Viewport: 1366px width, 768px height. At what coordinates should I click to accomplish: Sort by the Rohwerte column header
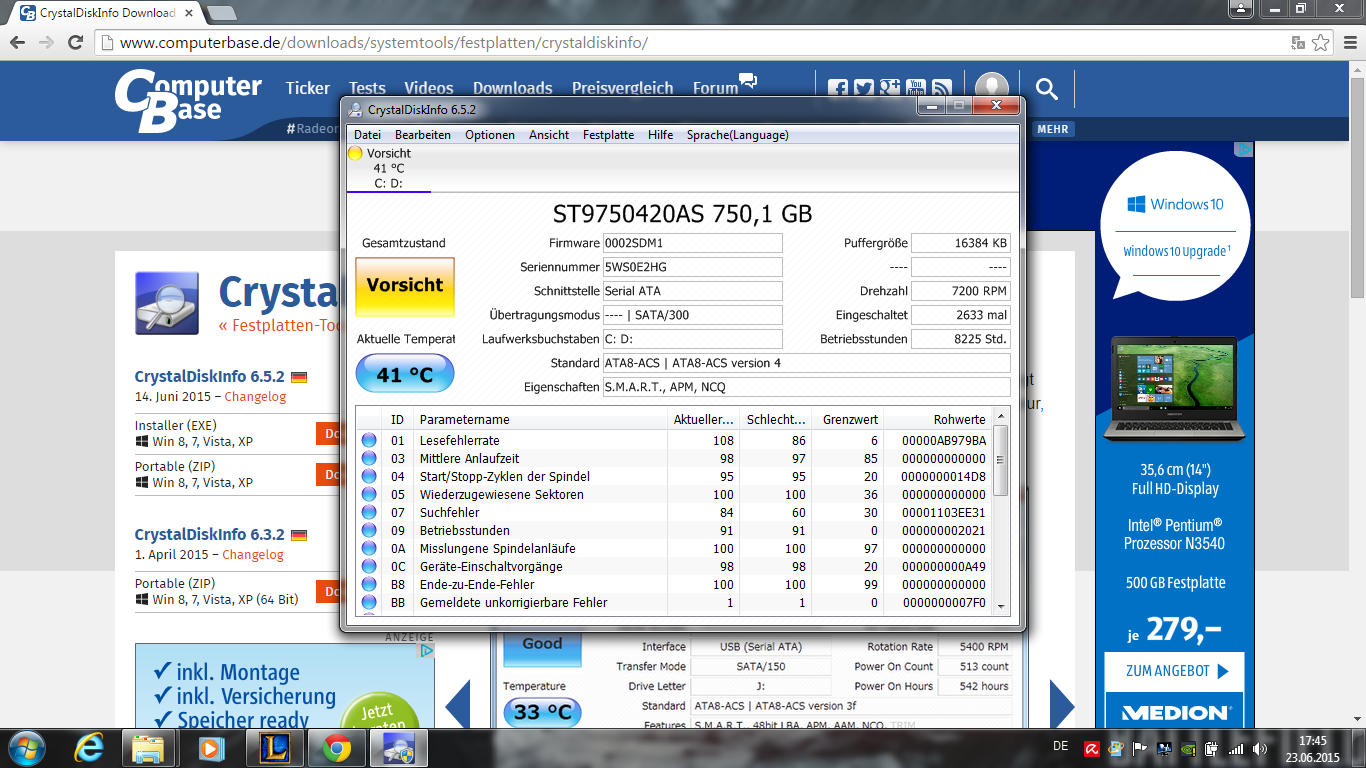938,419
